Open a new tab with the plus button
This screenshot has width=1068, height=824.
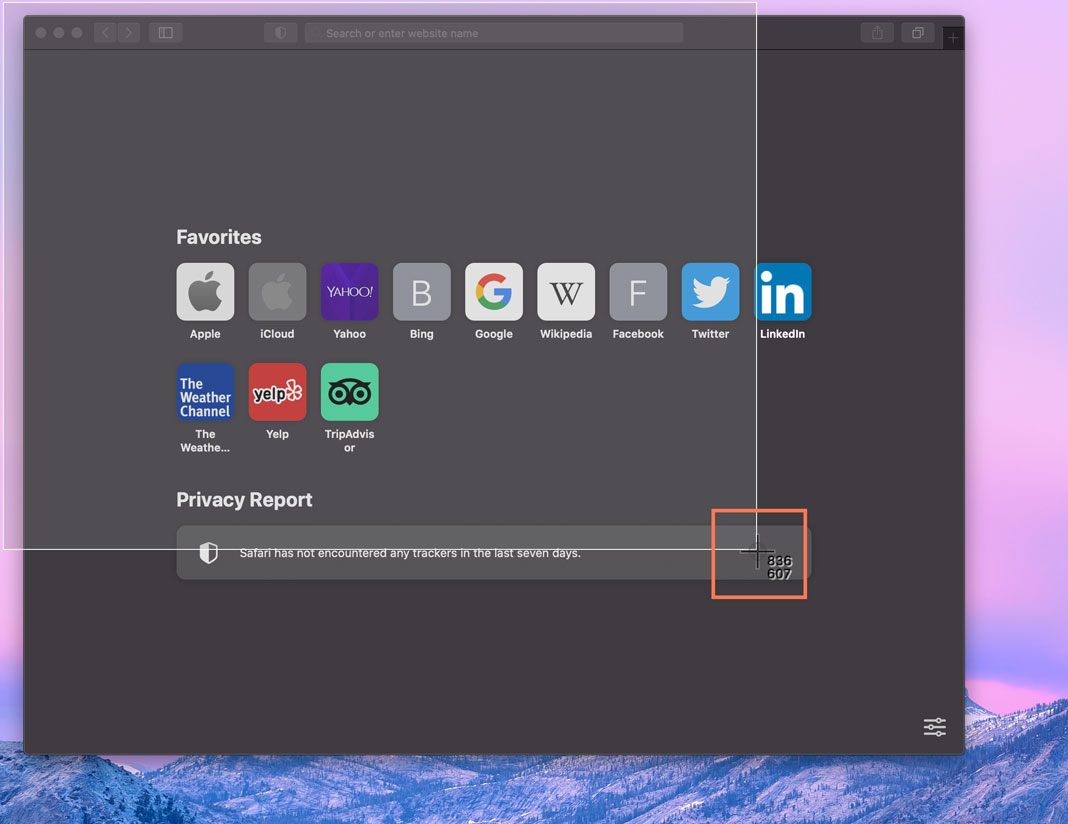point(952,37)
